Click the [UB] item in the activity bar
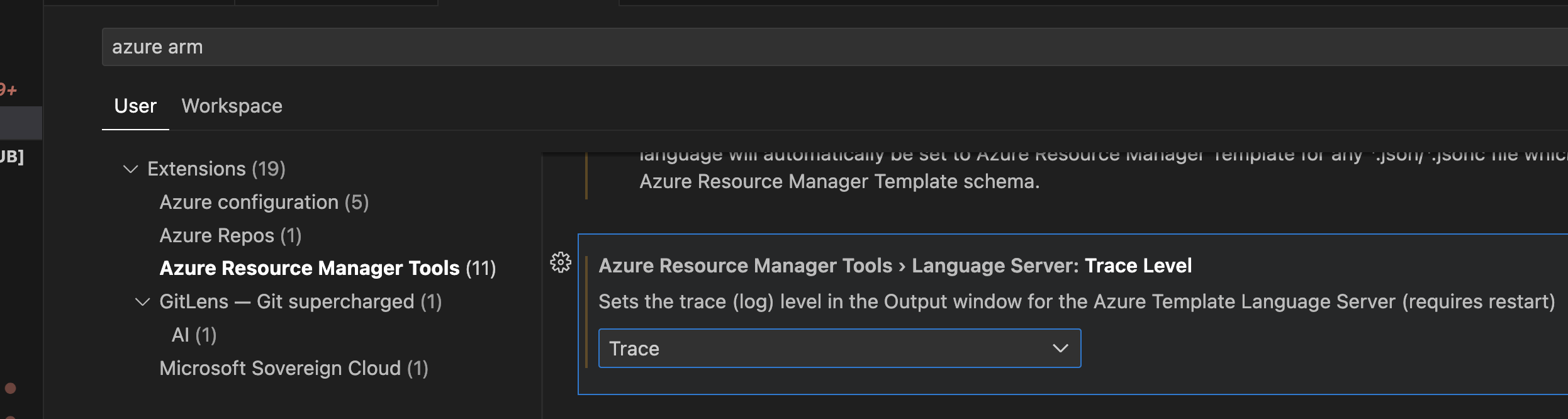The height and width of the screenshot is (419, 1568). click(x=11, y=155)
